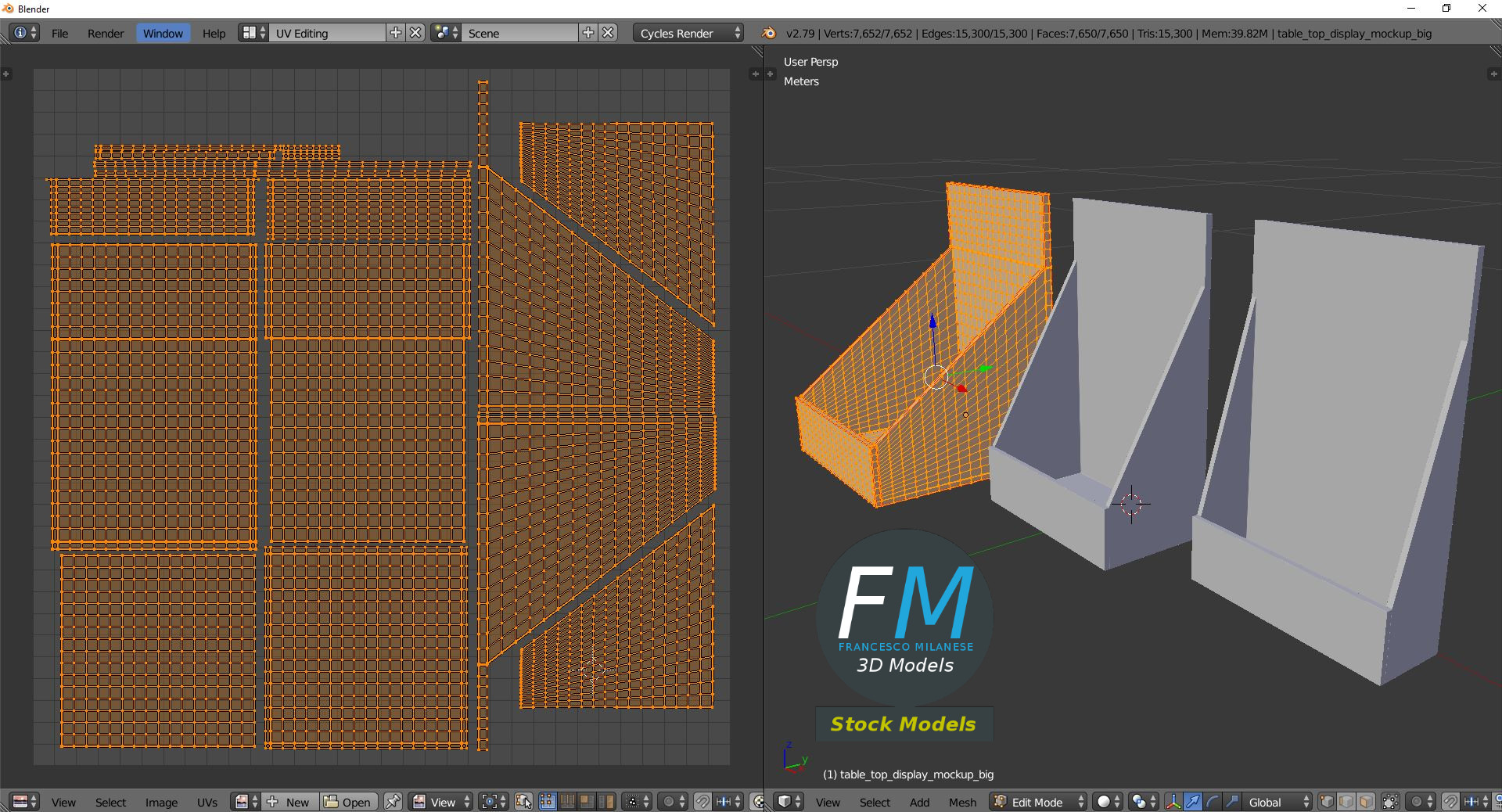Open the Render menu
The height and width of the screenshot is (812, 1502).
(106, 33)
